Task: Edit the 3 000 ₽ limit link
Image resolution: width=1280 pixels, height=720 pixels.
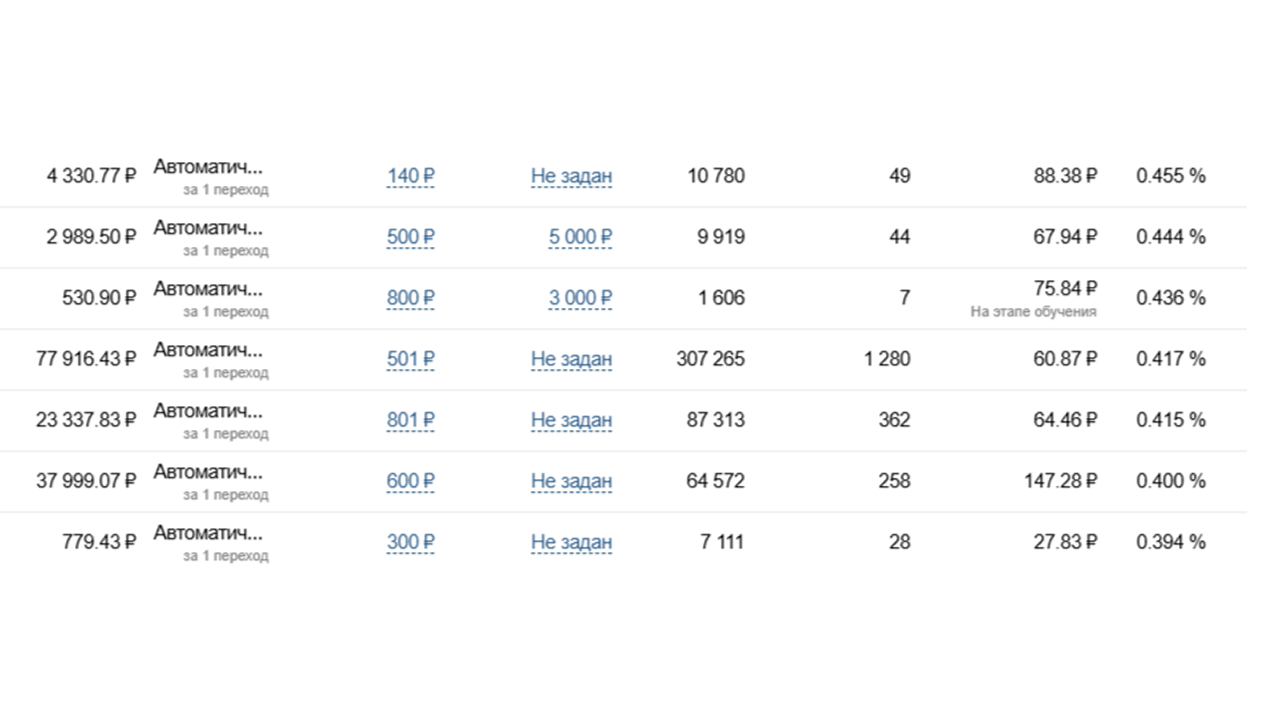Action: (580, 298)
